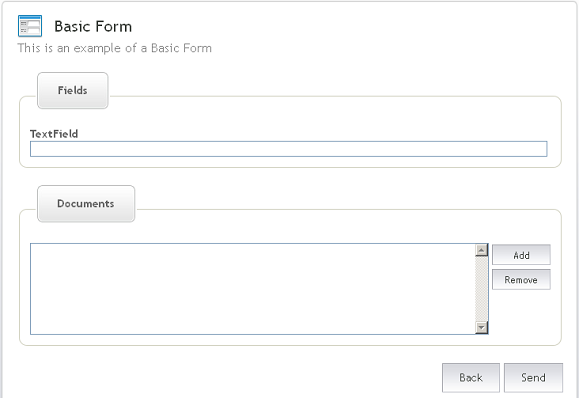Click the TextField label
This screenshot has width=579, height=398.
coord(54,134)
